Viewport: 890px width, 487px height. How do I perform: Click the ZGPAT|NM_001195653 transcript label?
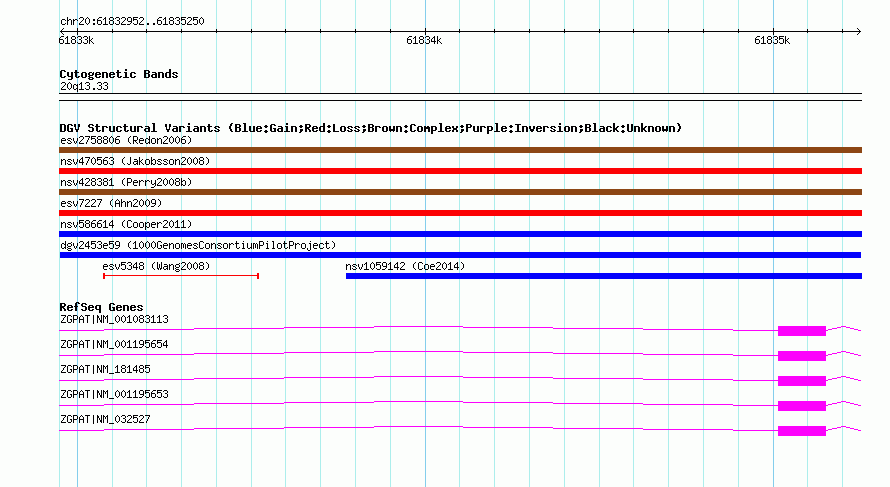click(x=114, y=394)
